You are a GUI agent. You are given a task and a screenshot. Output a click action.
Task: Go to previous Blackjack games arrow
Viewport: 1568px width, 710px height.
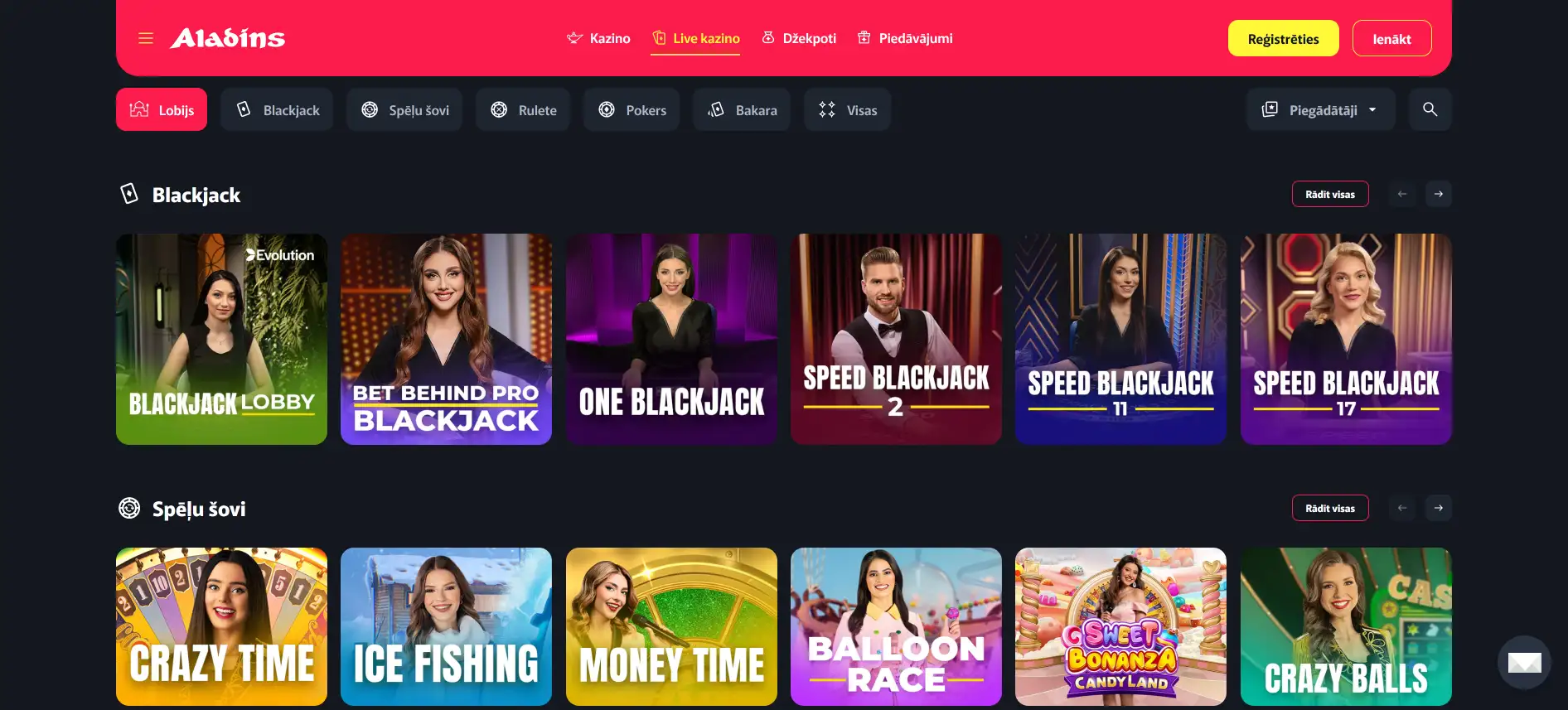(x=1401, y=194)
